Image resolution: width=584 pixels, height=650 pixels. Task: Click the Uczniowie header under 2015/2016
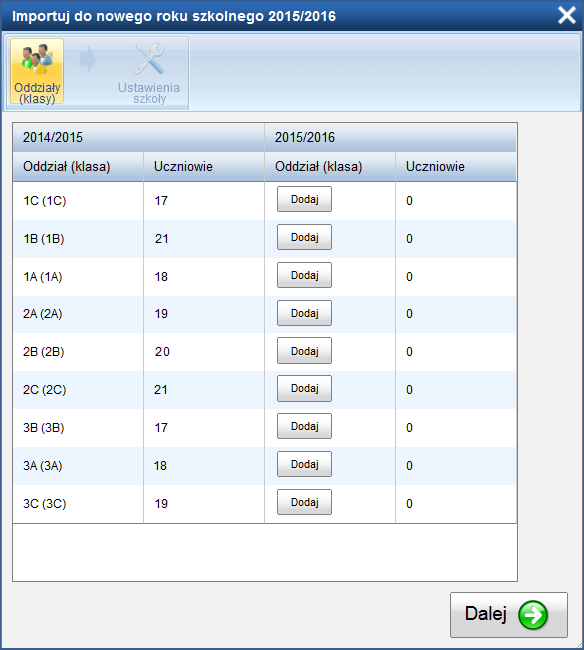(456, 167)
